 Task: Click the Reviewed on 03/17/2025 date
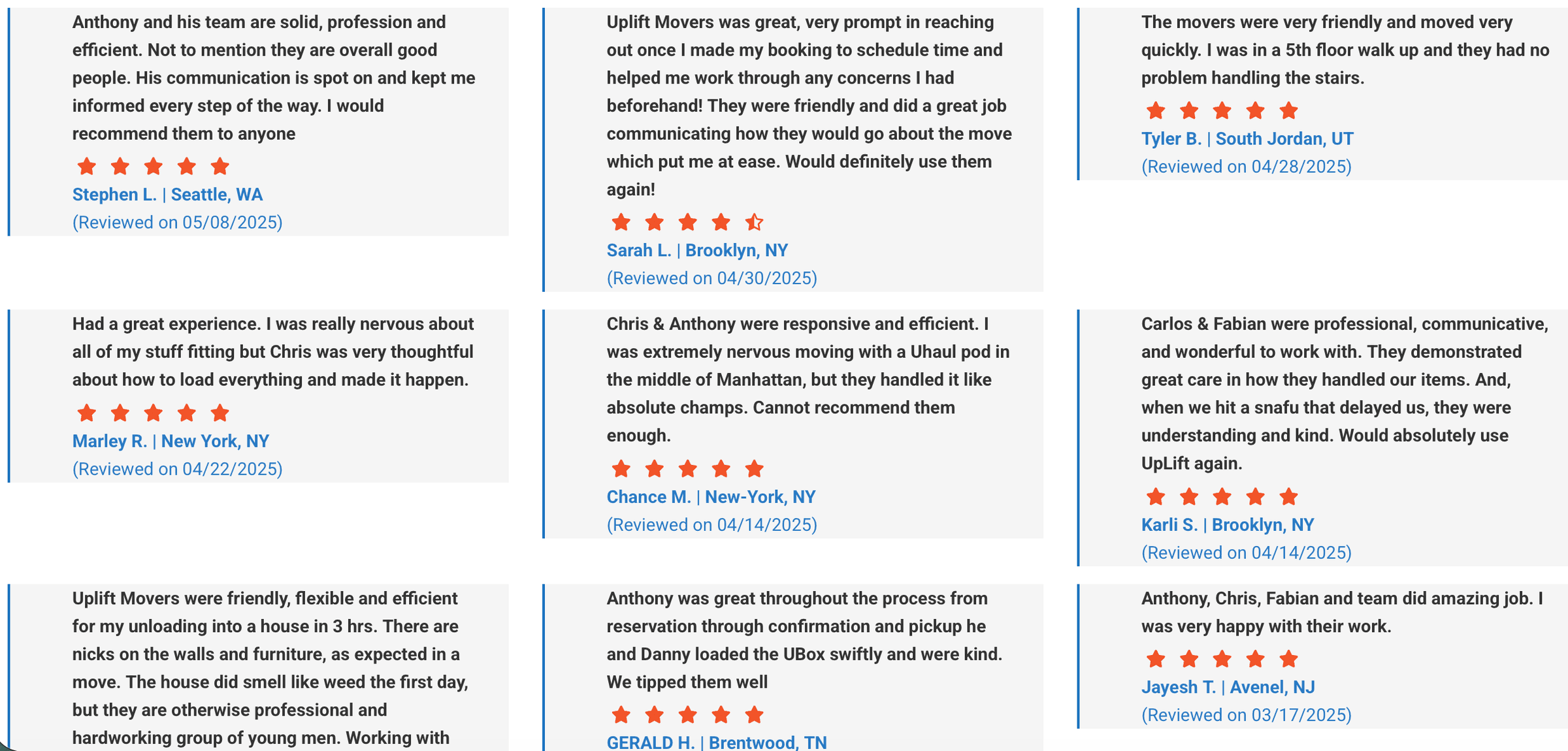1247,715
